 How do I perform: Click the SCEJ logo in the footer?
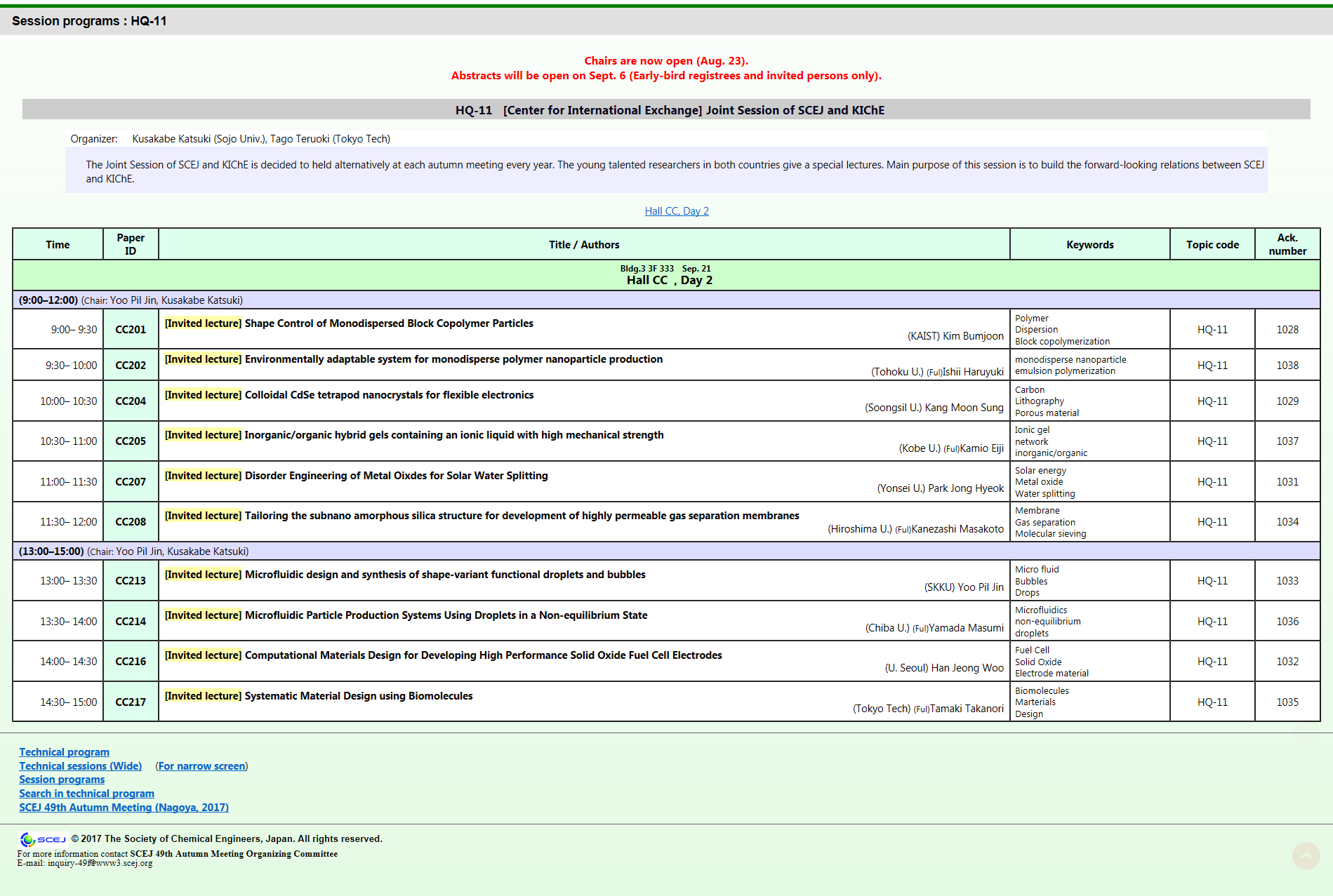[x=42, y=839]
